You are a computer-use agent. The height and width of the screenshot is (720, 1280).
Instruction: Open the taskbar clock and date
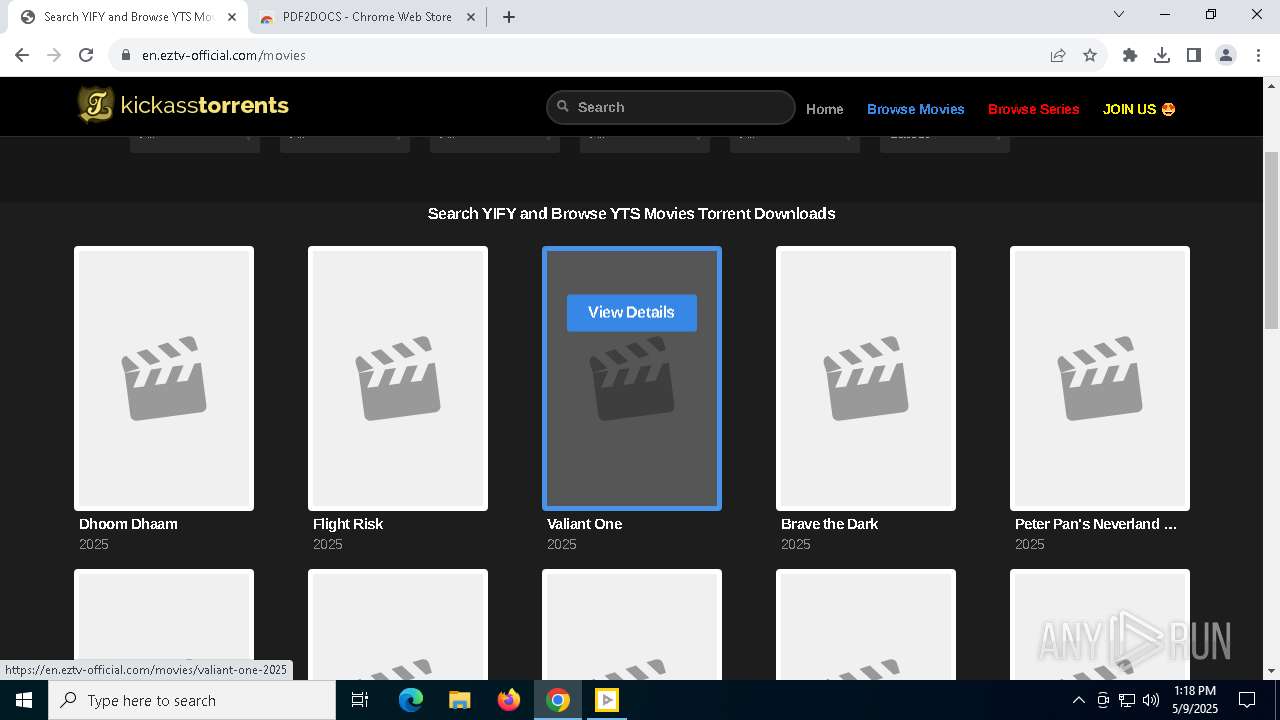[x=1195, y=700]
